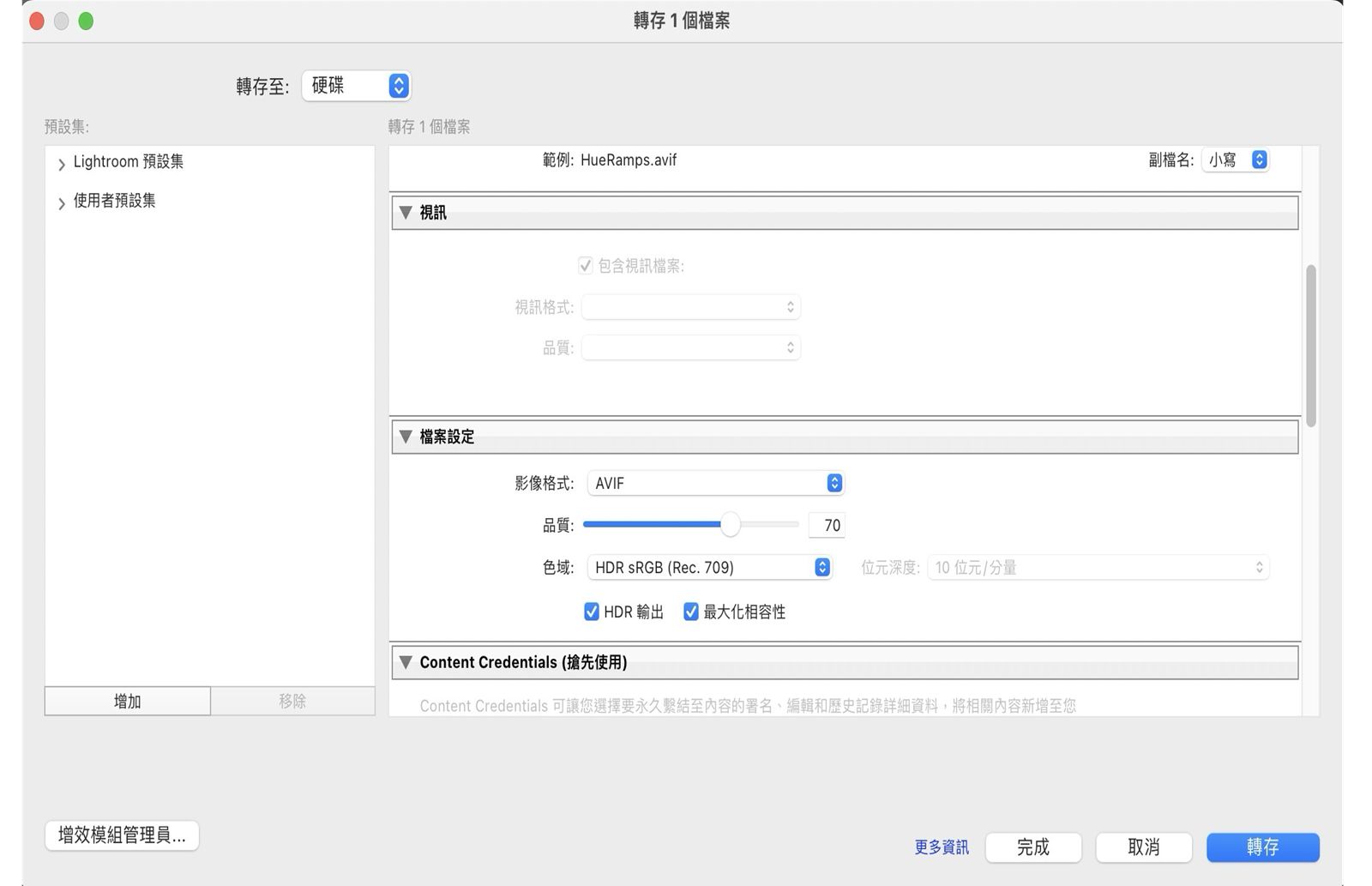The height and width of the screenshot is (886, 1372).
Task: Open the 影像格式 AVIF dropdown
Action: pos(715,483)
